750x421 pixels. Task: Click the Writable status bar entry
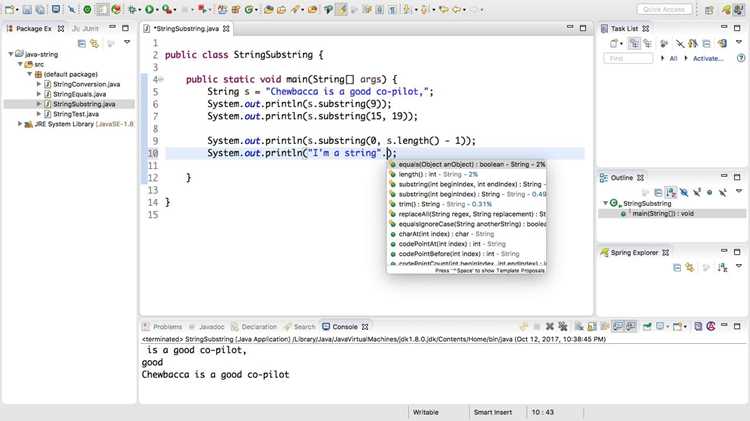pyautogui.click(x=425, y=412)
